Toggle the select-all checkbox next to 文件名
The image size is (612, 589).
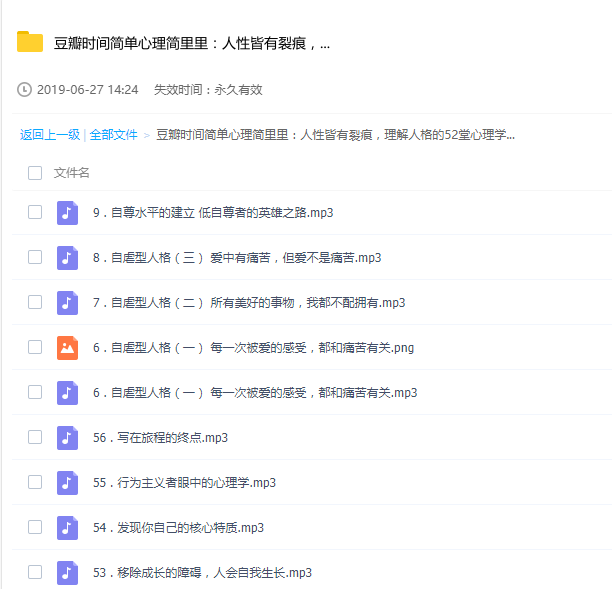[35, 173]
